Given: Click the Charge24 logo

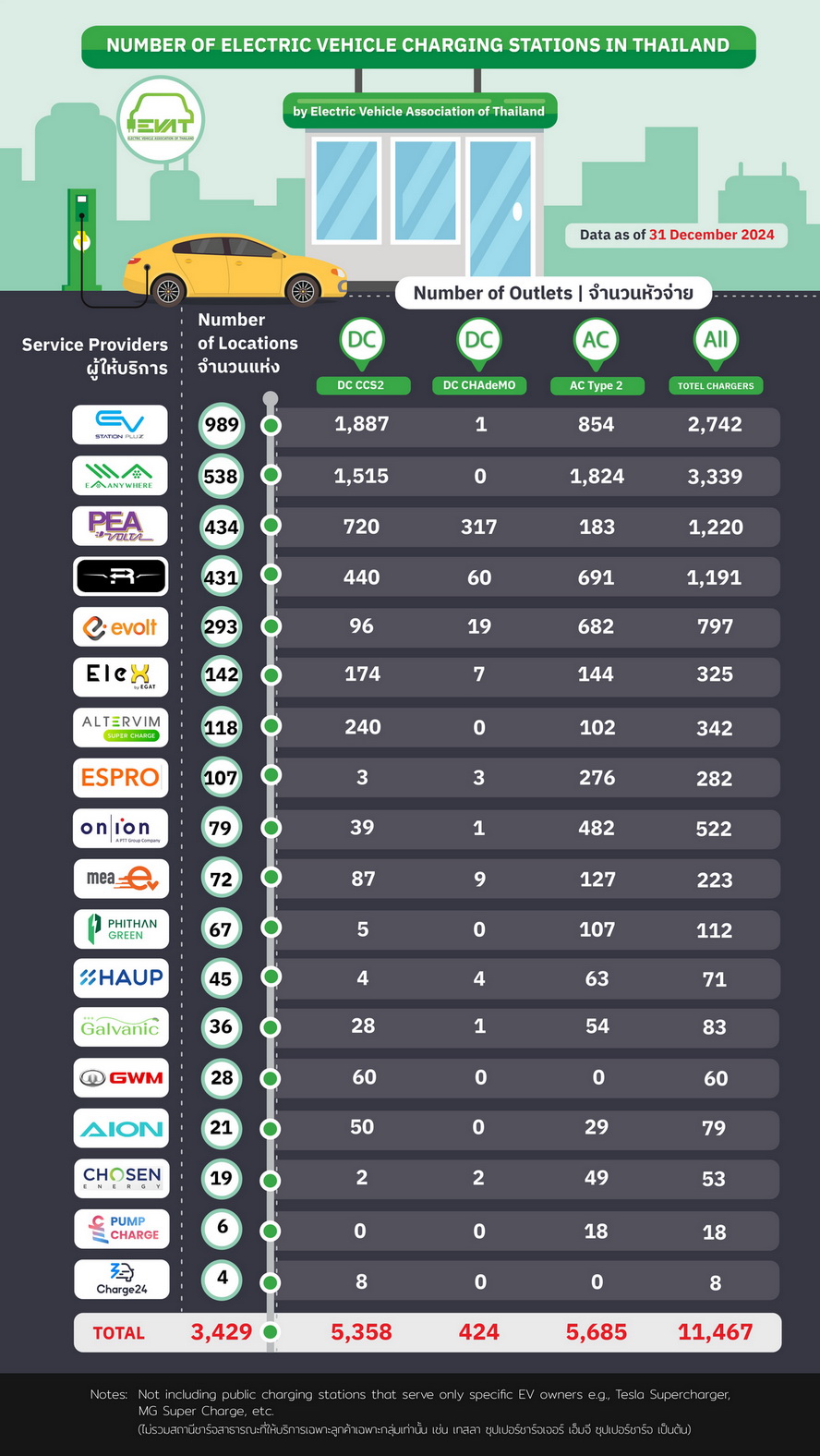Looking at the screenshot, I should [121, 1280].
